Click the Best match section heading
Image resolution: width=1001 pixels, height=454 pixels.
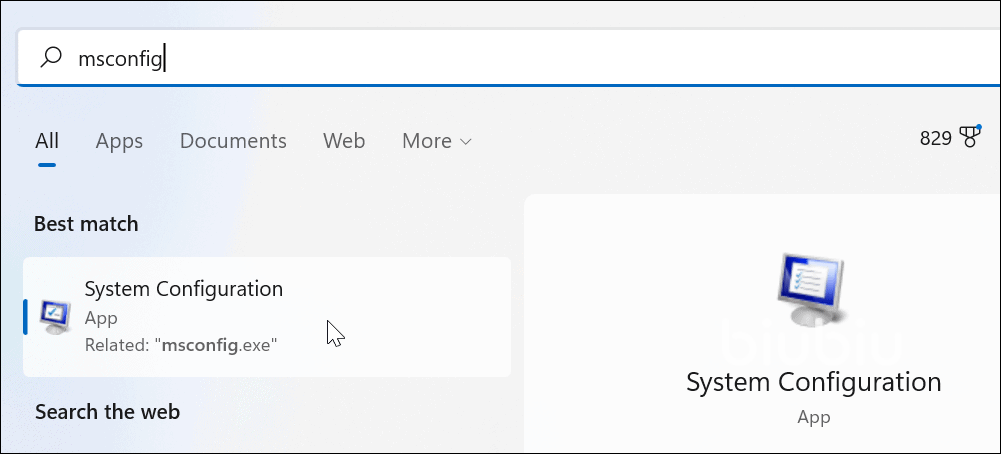[86, 224]
